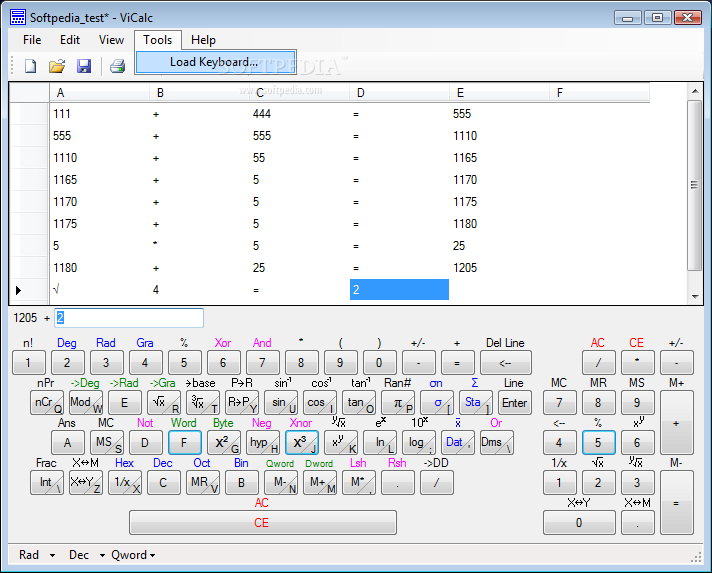Click the numpad divide key under AC
The height and width of the screenshot is (573, 712).
[598, 363]
